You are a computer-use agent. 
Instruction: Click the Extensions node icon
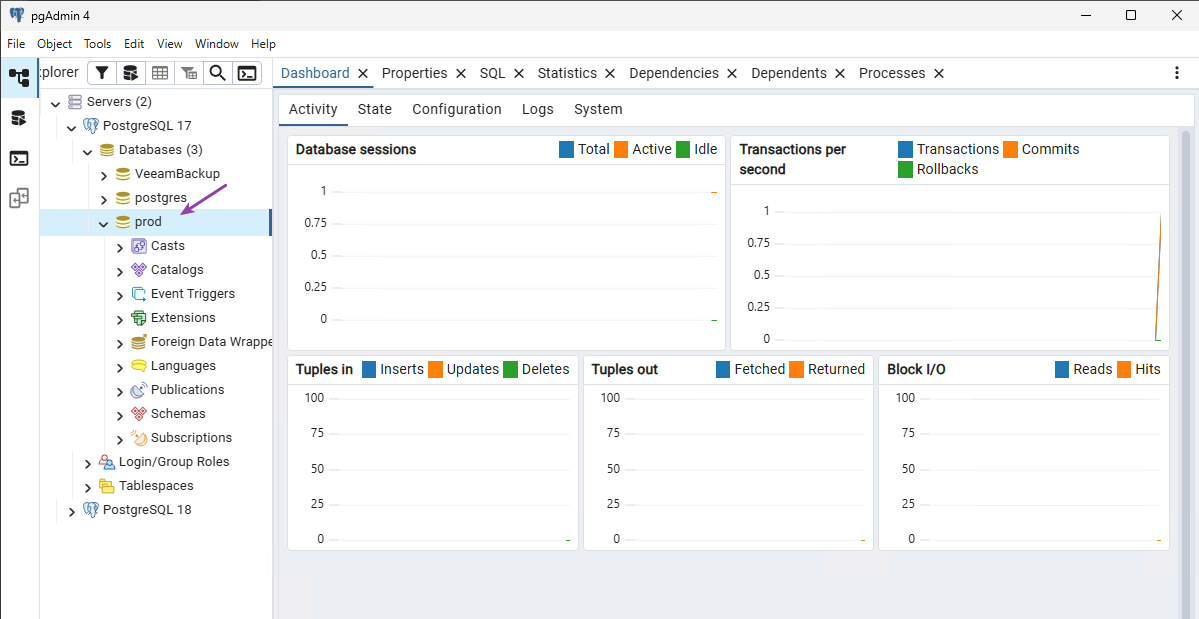(x=138, y=318)
